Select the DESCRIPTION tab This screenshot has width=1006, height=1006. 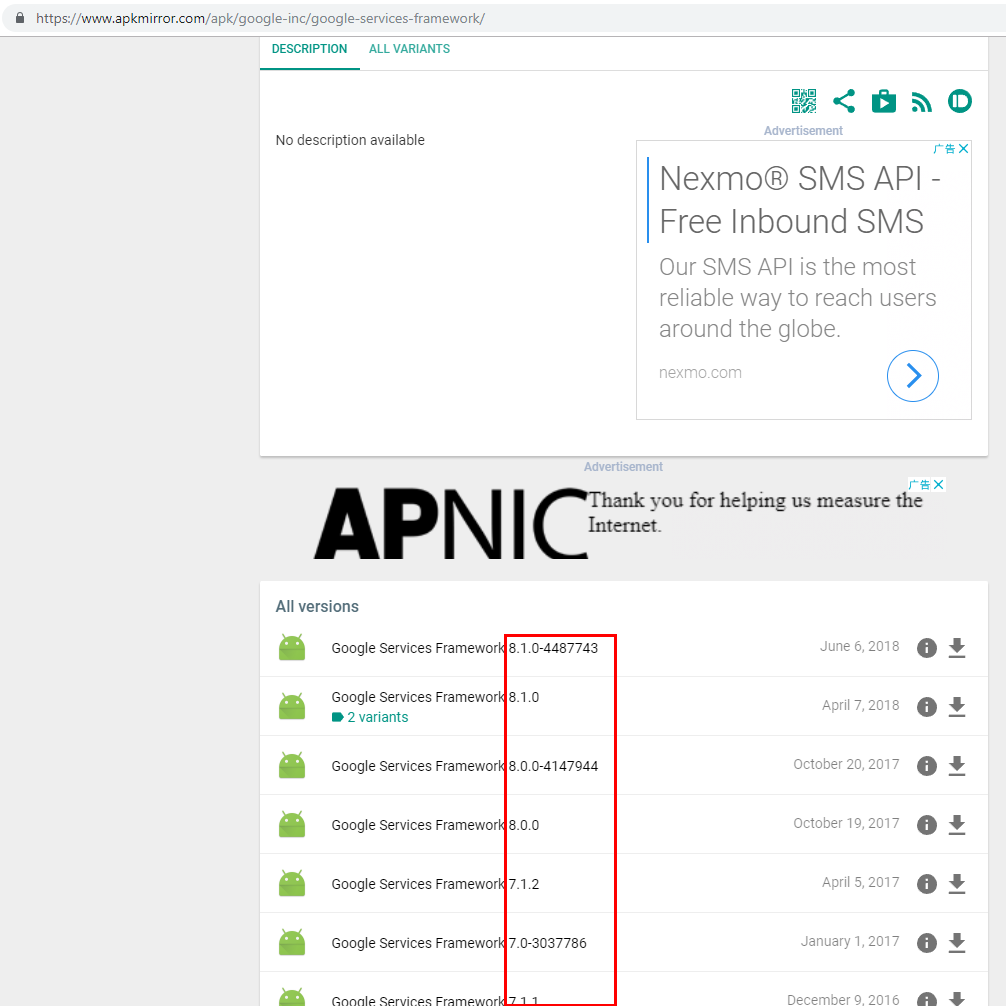(x=309, y=48)
